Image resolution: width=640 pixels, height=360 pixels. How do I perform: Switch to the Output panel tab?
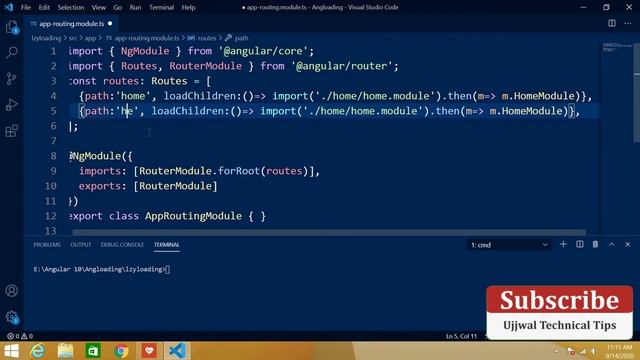(x=81, y=244)
